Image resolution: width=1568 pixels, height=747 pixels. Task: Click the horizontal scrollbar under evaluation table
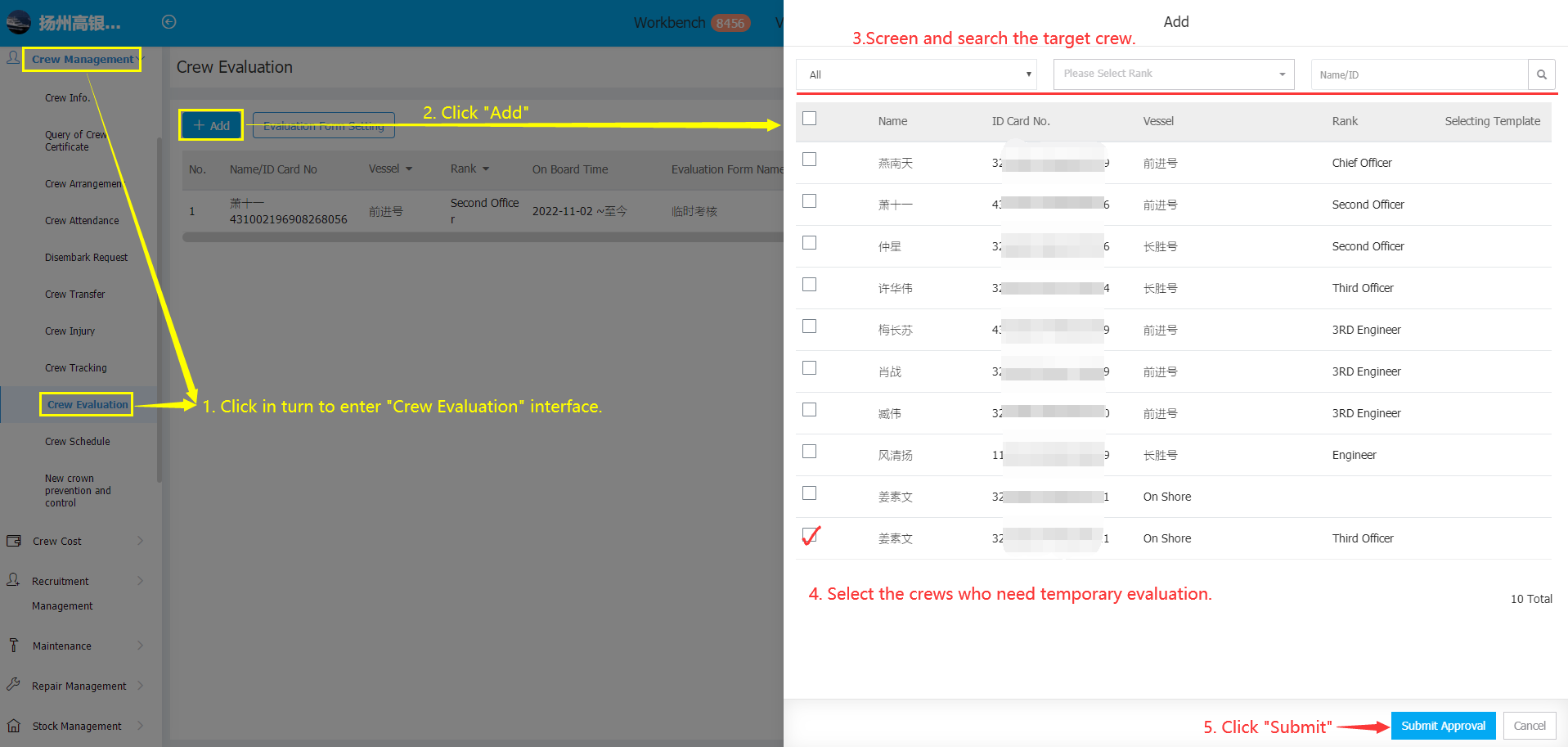pos(483,237)
